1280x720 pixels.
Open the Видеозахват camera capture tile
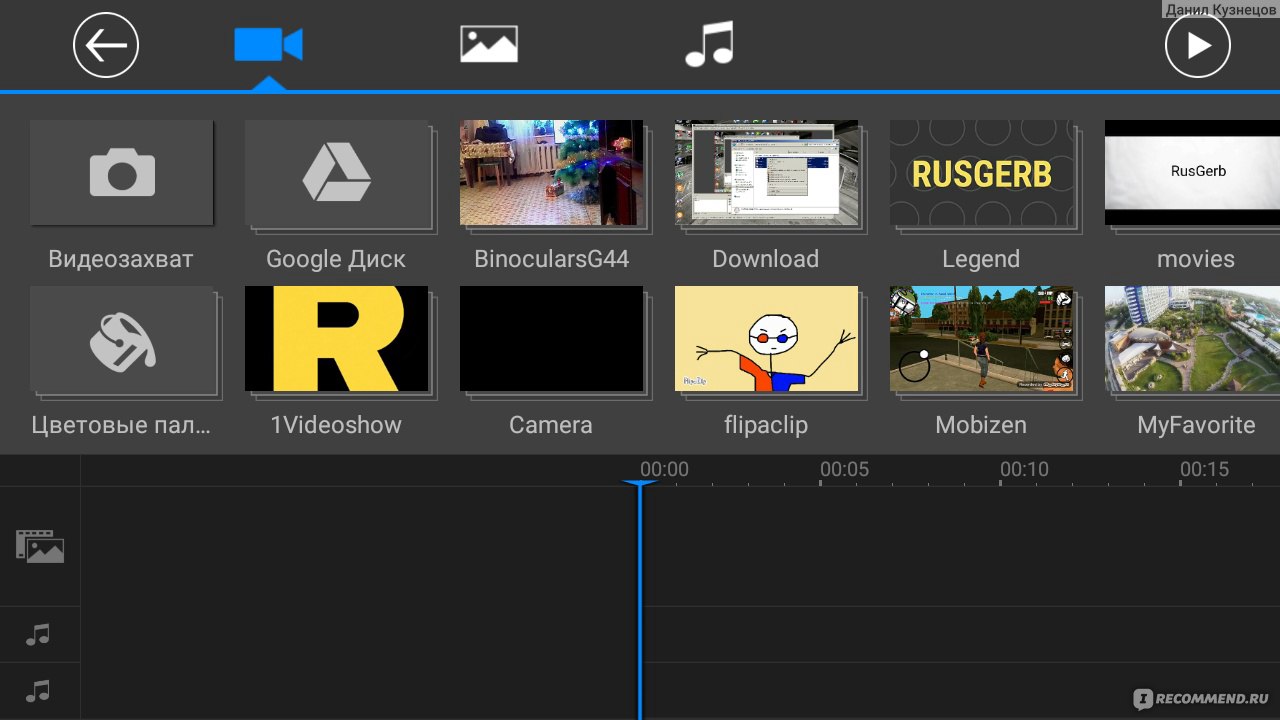(121, 173)
